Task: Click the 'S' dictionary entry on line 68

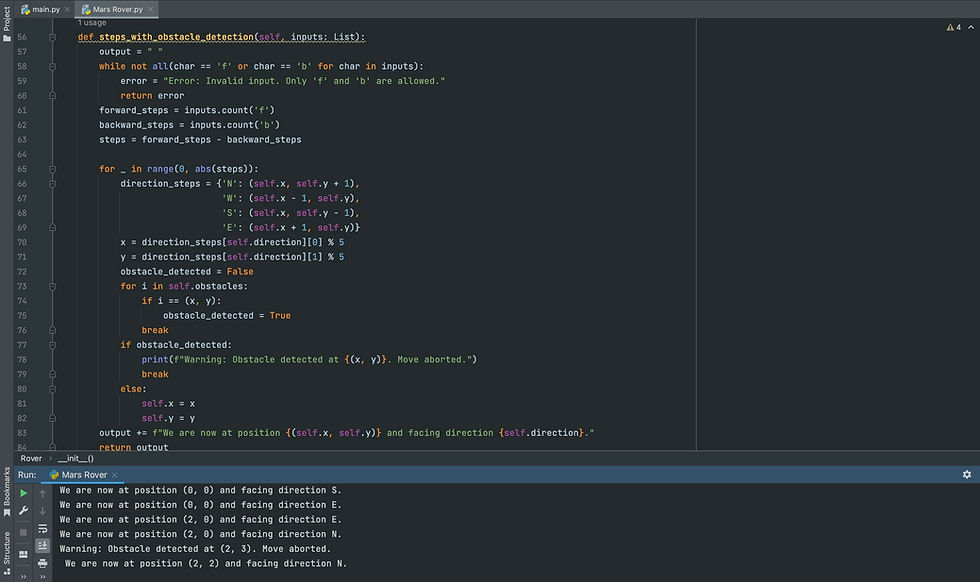Action: (x=291, y=213)
